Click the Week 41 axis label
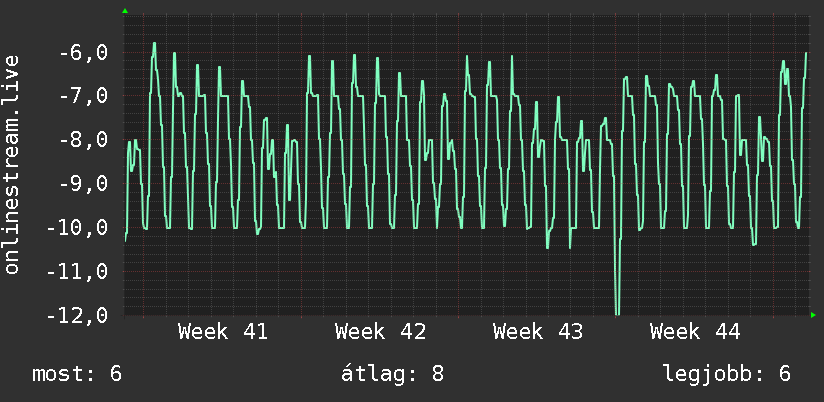The width and height of the screenshot is (824, 402). [x=223, y=332]
